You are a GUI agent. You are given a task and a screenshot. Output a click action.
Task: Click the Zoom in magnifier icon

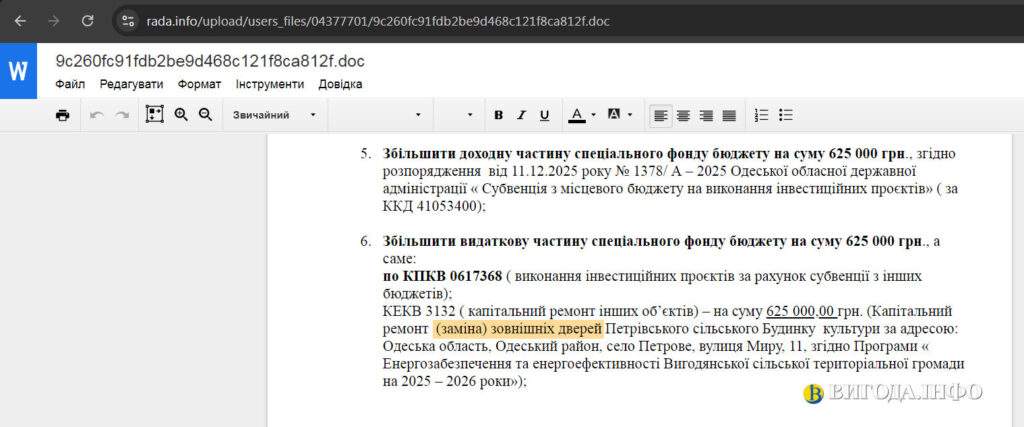tap(181, 115)
